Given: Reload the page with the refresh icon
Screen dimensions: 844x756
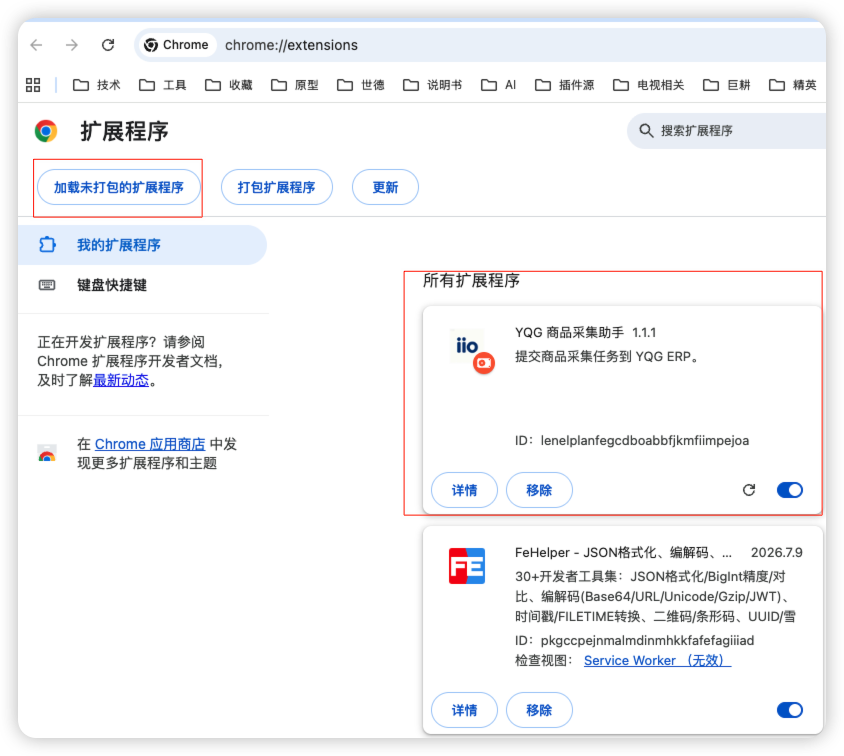Looking at the screenshot, I should [108, 45].
